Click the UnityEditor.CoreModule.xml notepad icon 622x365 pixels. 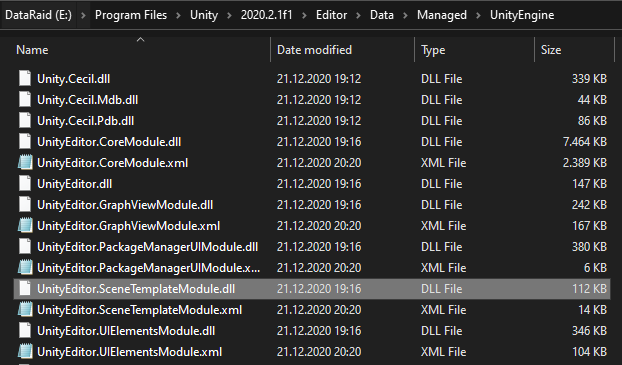pos(25,163)
